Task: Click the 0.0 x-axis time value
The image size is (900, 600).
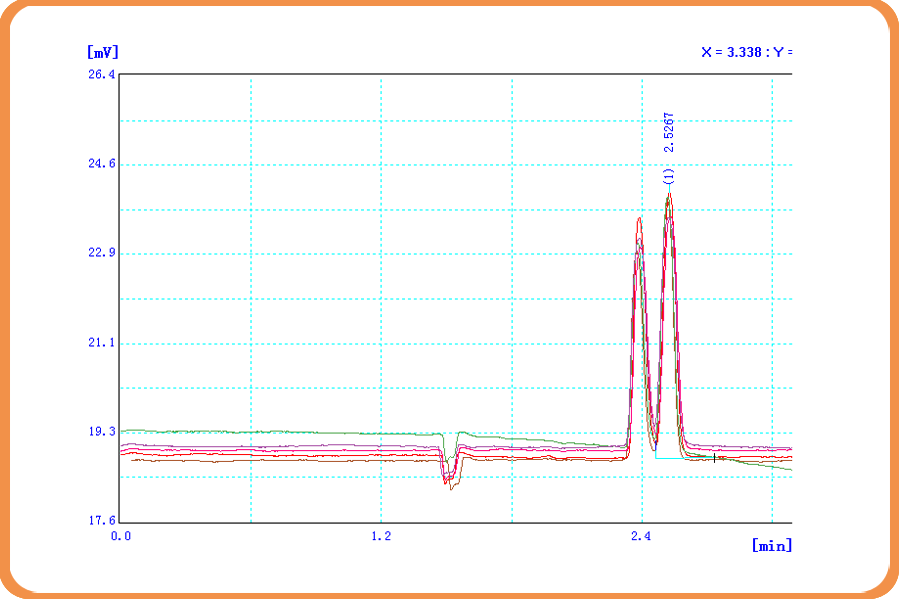Action: 120,537
